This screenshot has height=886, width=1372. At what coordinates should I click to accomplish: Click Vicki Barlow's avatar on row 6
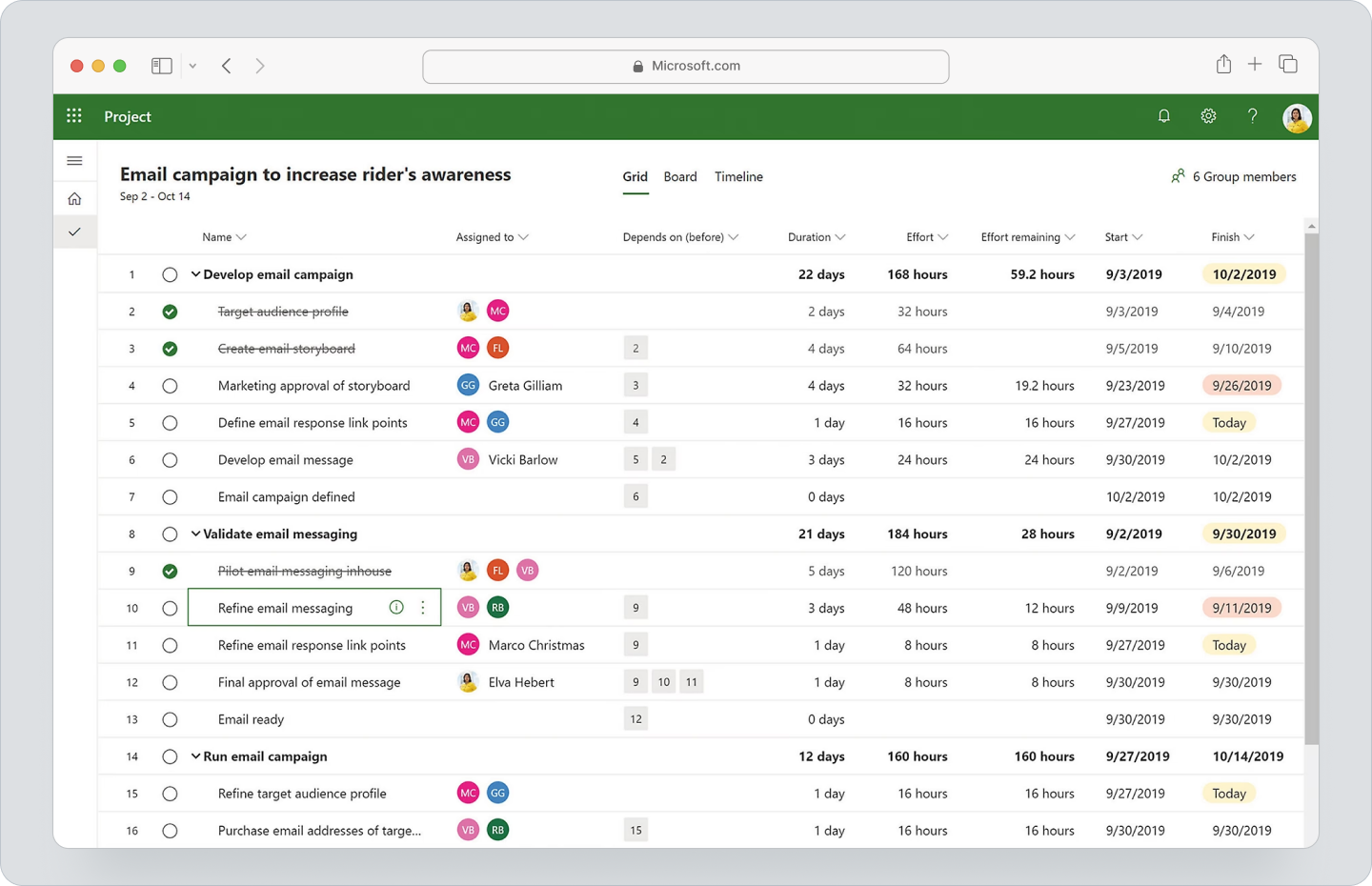coord(468,458)
